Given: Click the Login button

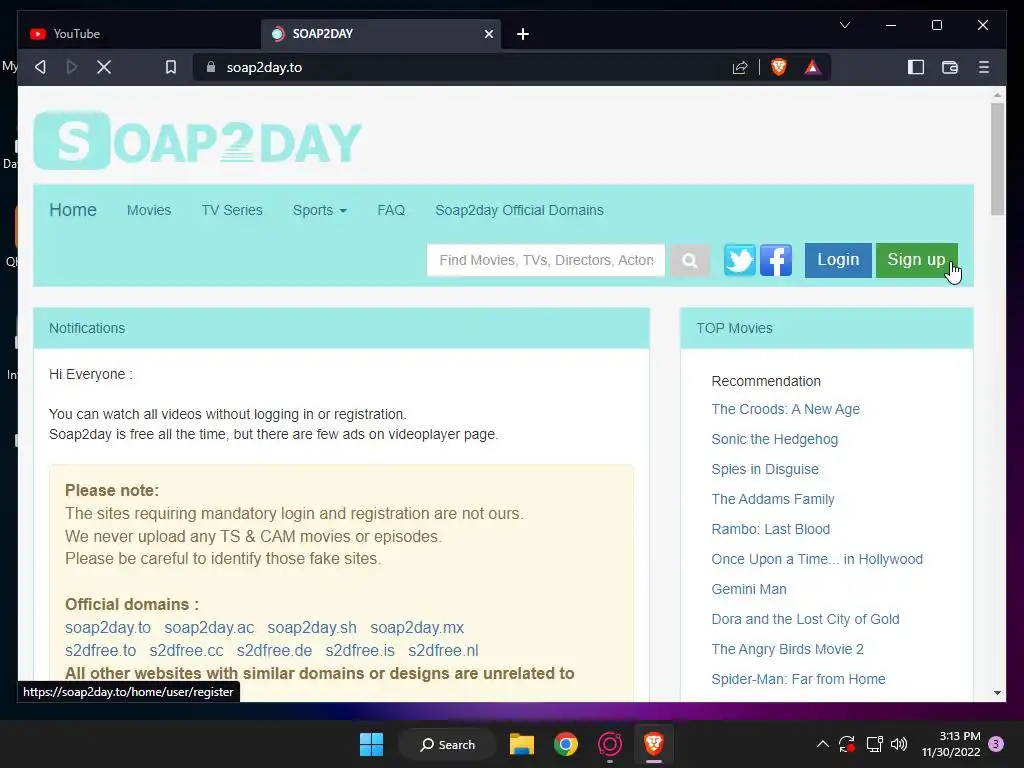Looking at the screenshot, I should 838,260.
